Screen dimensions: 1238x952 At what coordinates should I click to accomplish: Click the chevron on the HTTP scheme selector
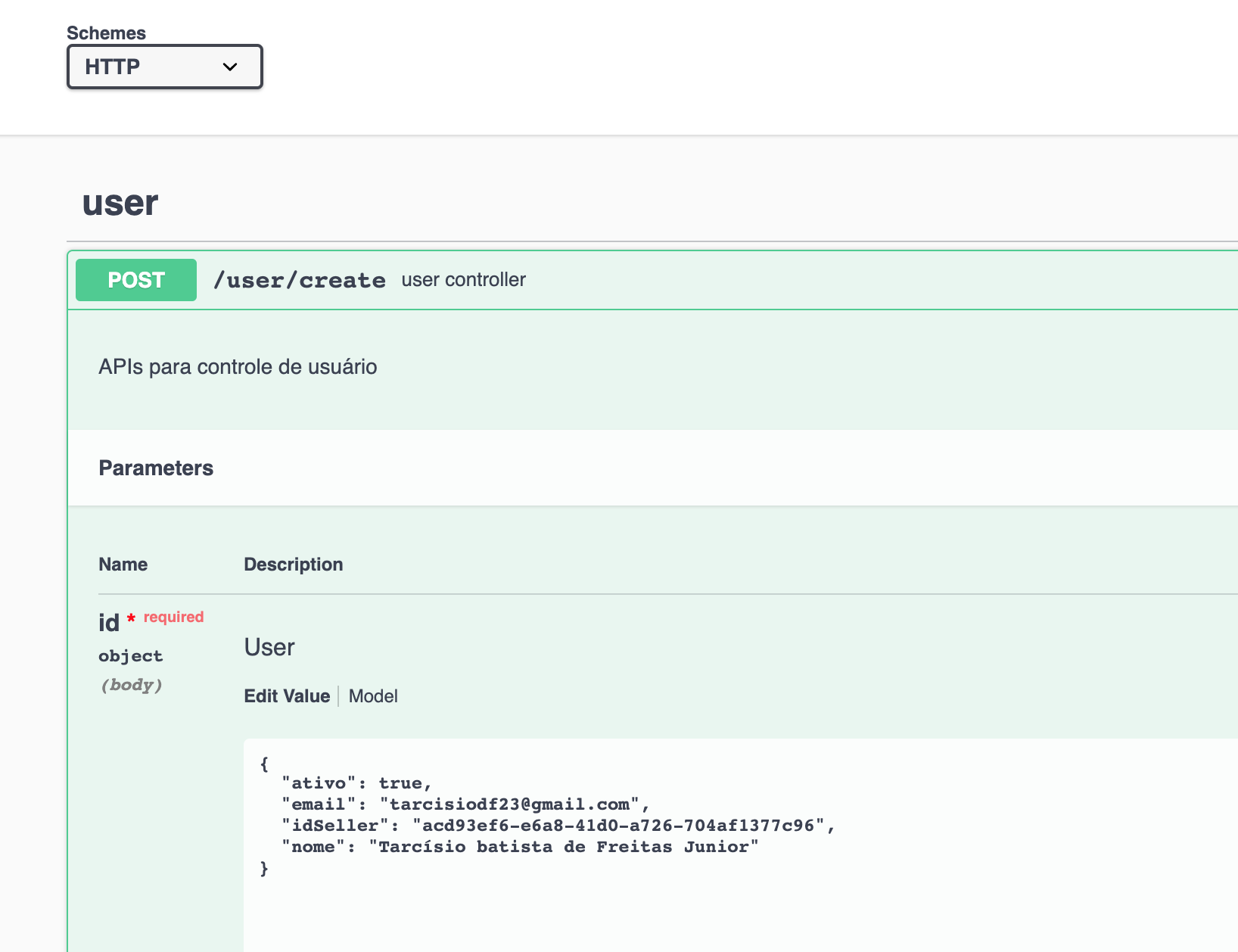[230, 67]
